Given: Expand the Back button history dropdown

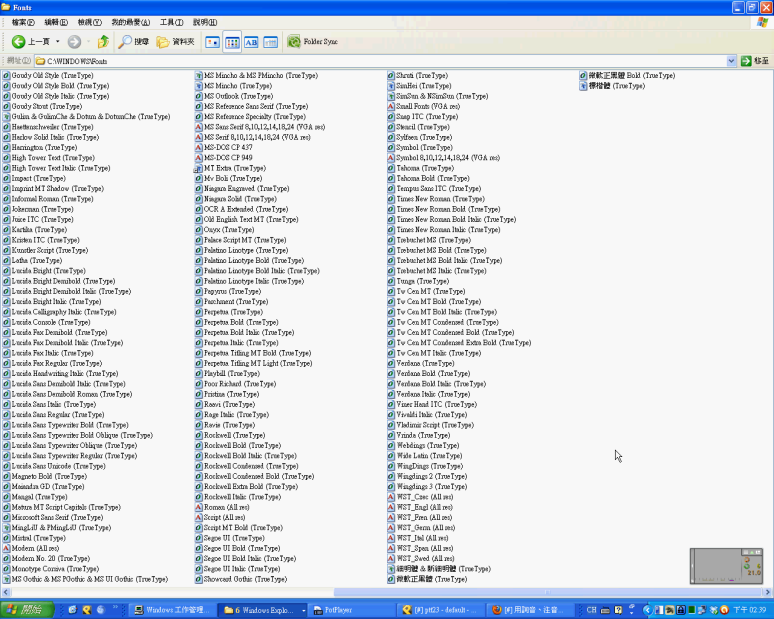Looking at the screenshot, I should [57, 42].
